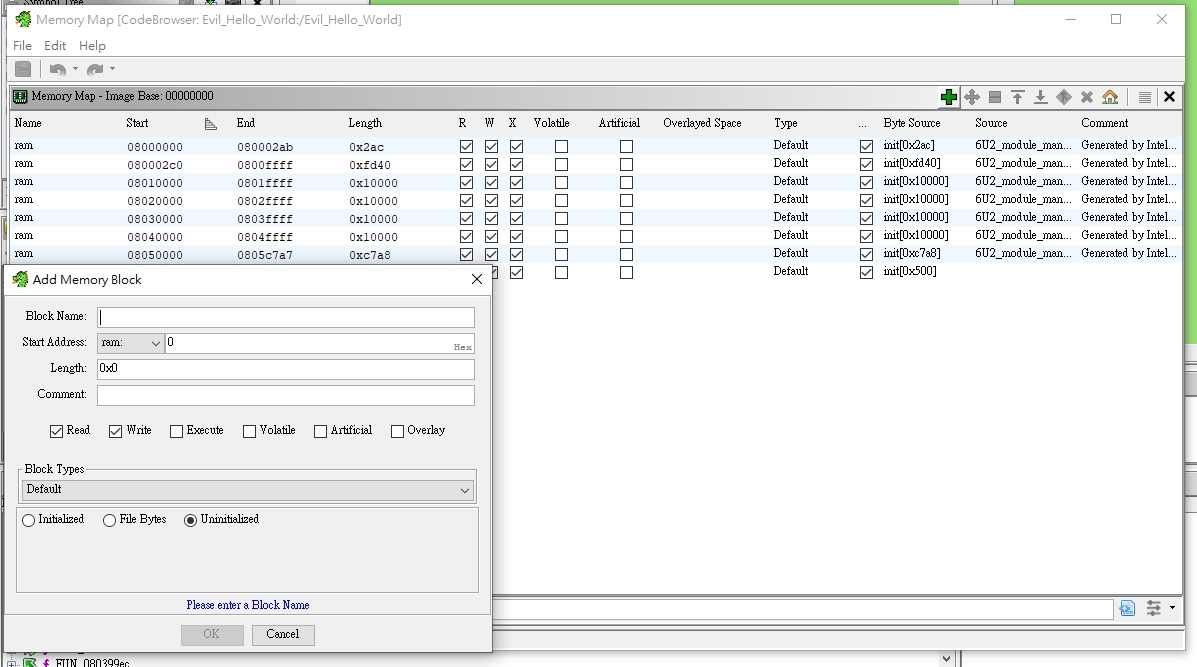Open the File menu
1197x667 pixels.
[x=22, y=46]
